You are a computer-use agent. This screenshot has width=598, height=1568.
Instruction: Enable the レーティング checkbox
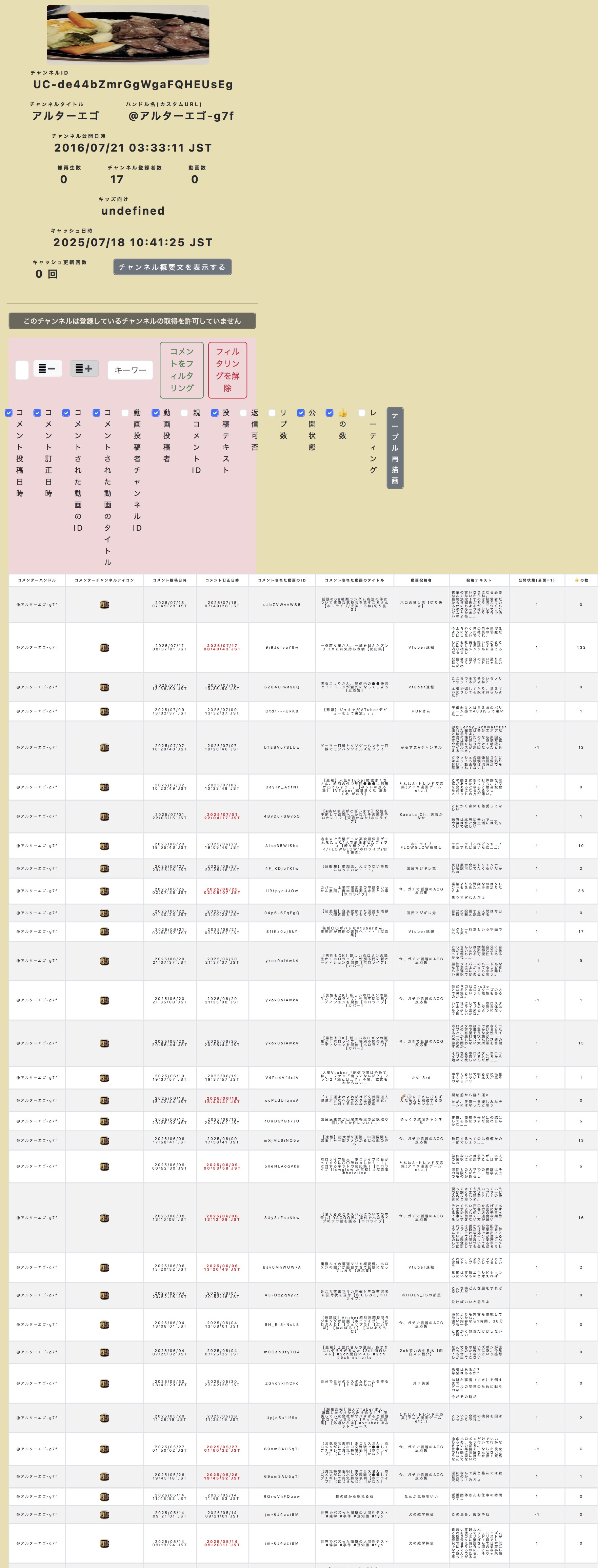tap(362, 413)
